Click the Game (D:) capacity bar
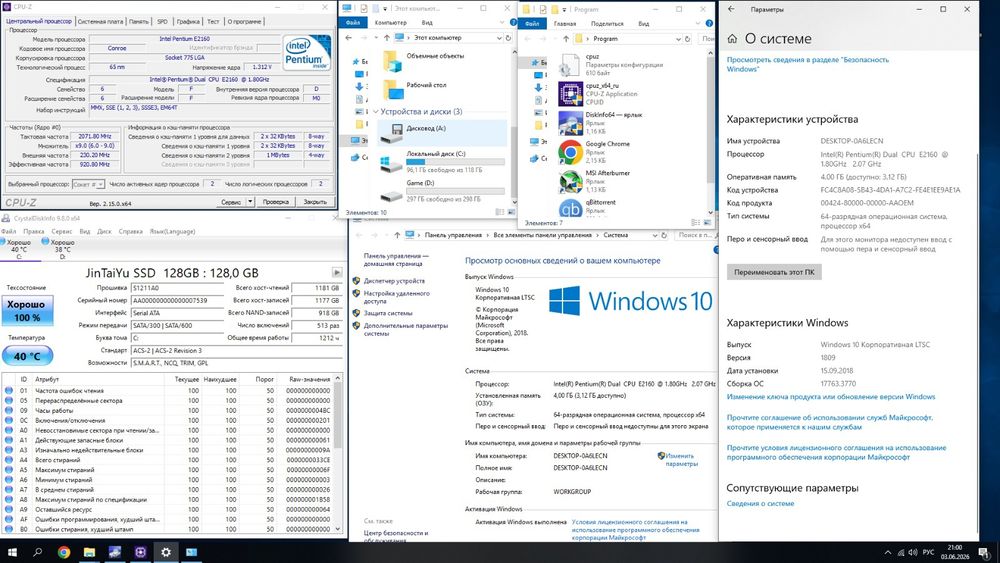The height and width of the screenshot is (563, 1000). tap(455, 191)
